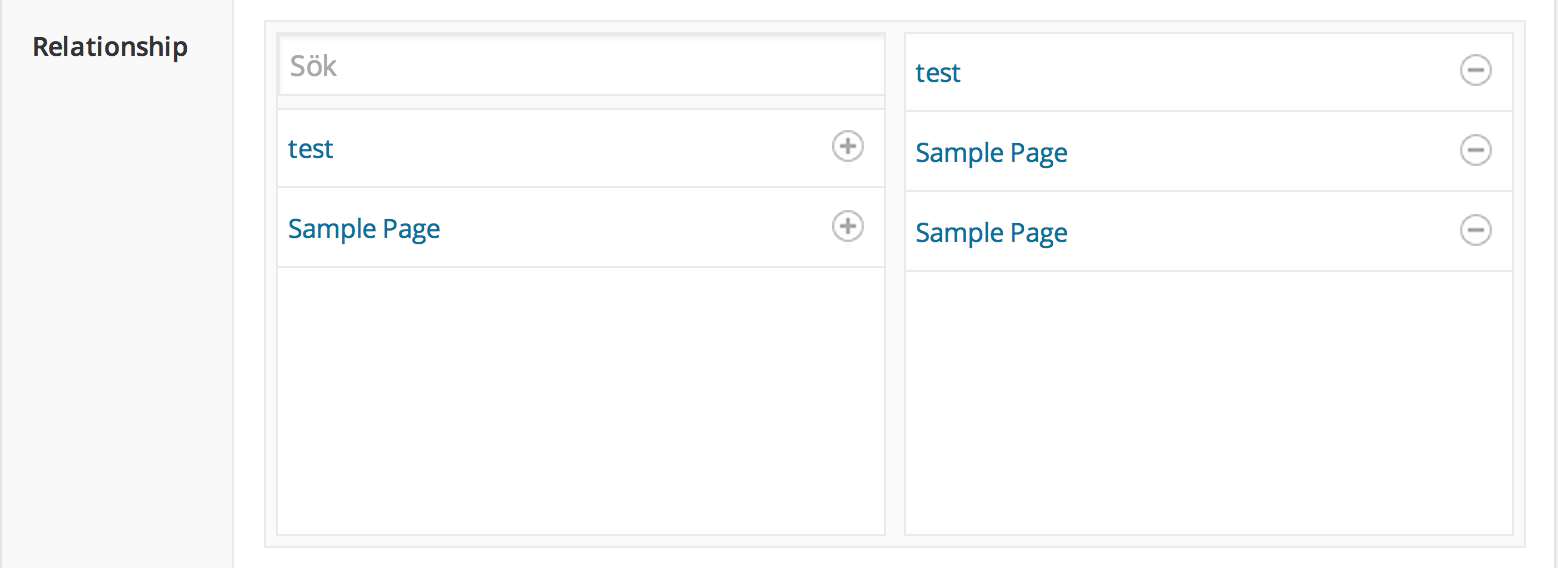The height and width of the screenshot is (568, 1558).
Task: Click empty area below selected items
Action: tap(1209, 402)
